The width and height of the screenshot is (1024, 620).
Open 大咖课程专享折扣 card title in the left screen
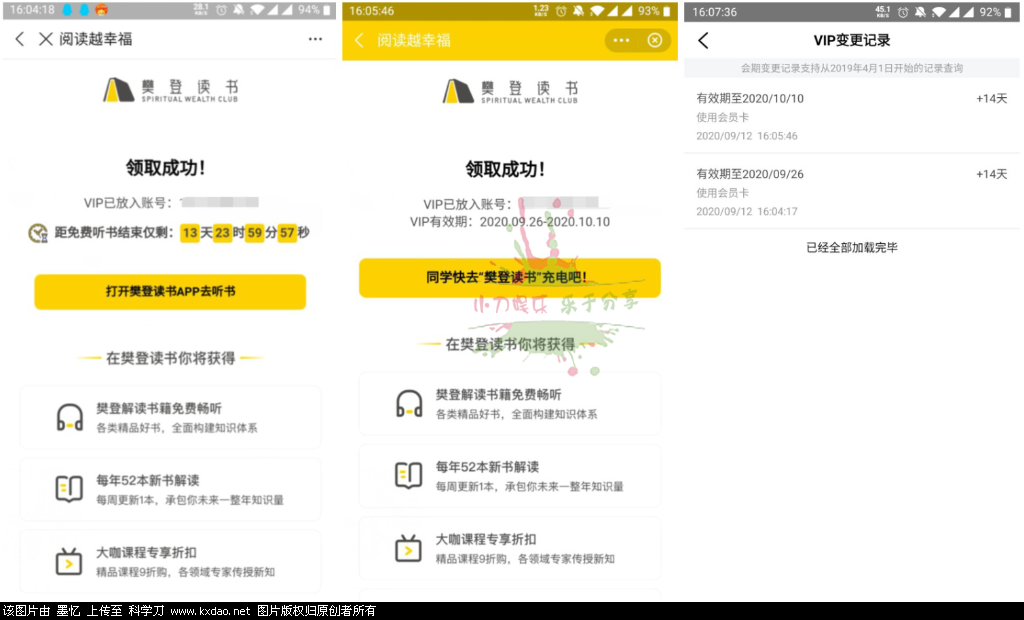tap(146, 553)
